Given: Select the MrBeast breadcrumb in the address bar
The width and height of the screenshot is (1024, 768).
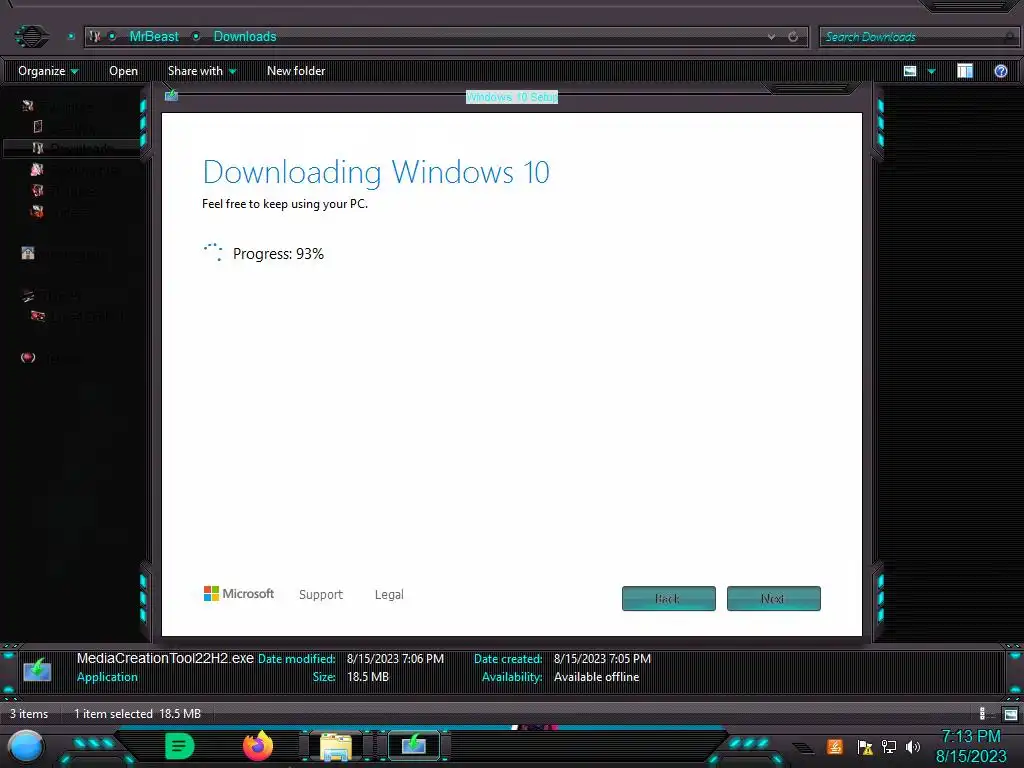Looking at the screenshot, I should [x=153, y=37].
